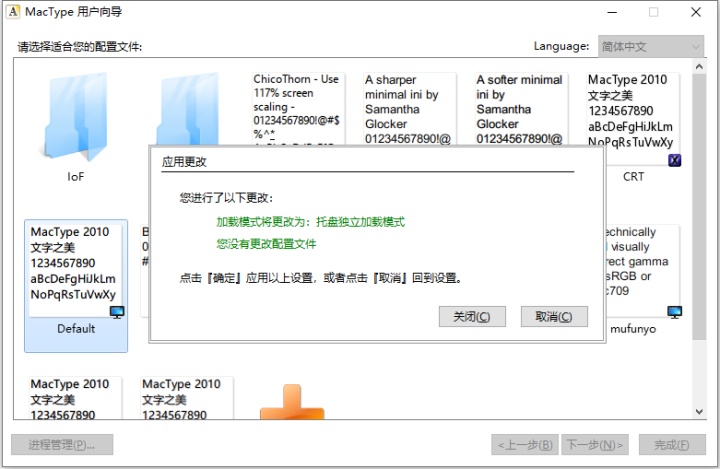Image resolution: width=720 pixels, height=469 pixels.
Task: Click the orange plus add-profile icon
Action: coord(292,402)
